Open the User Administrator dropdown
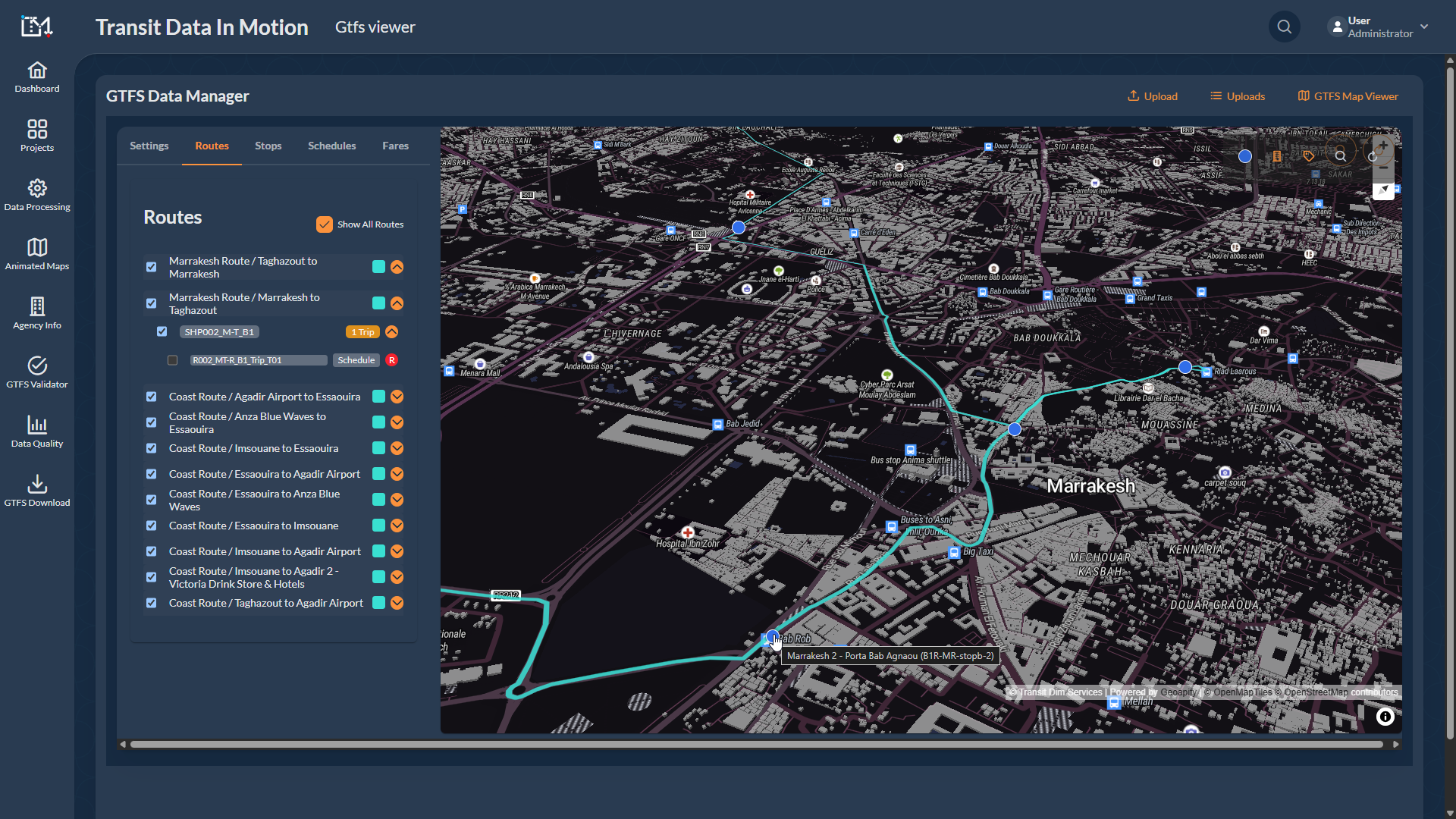Image resolution: width=1456 pixels, height=819 pixels. point(1379,27)
